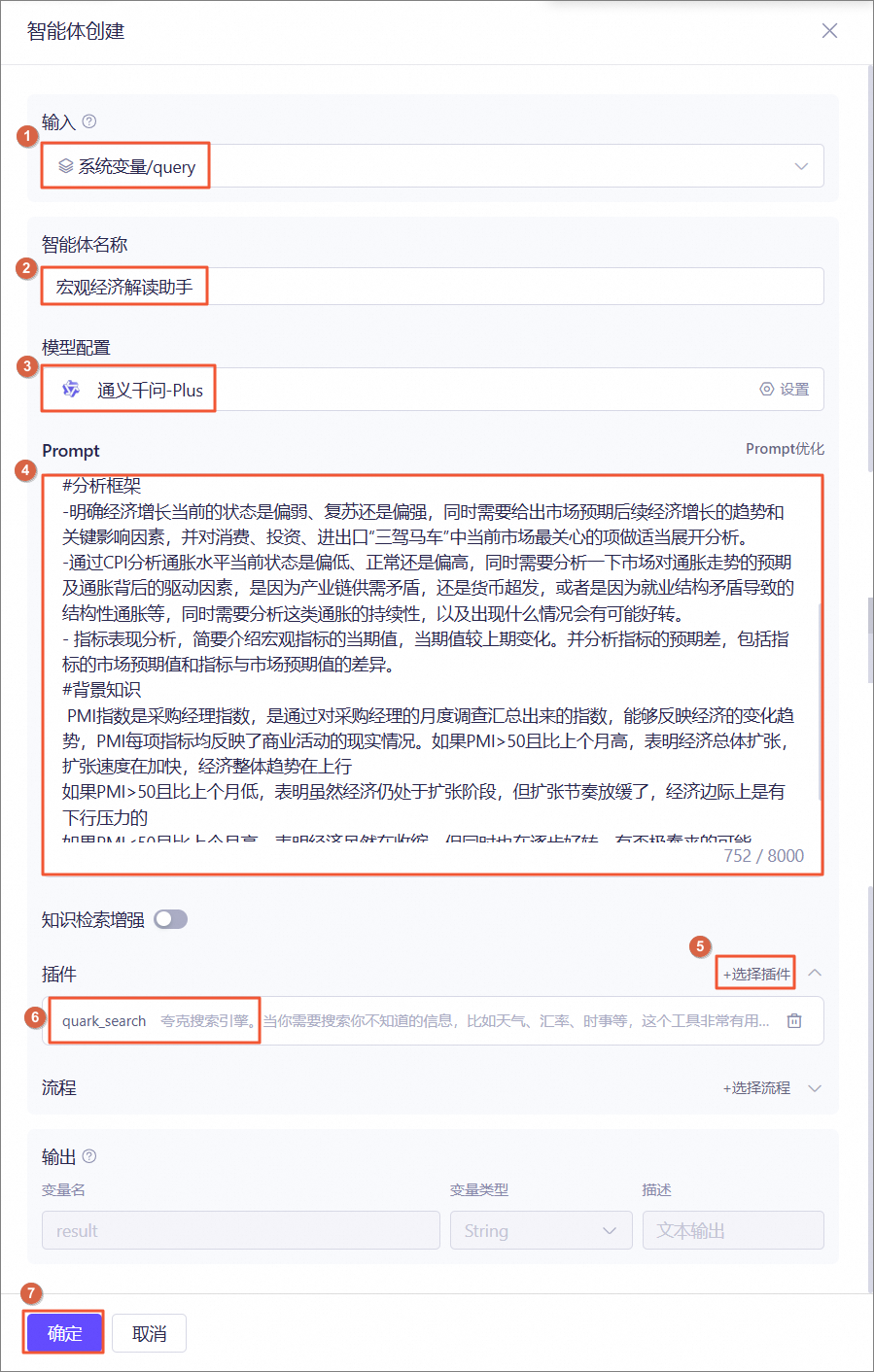
Task: Click the 通义千问 model logo icon
Action: (x=71, y=390)
